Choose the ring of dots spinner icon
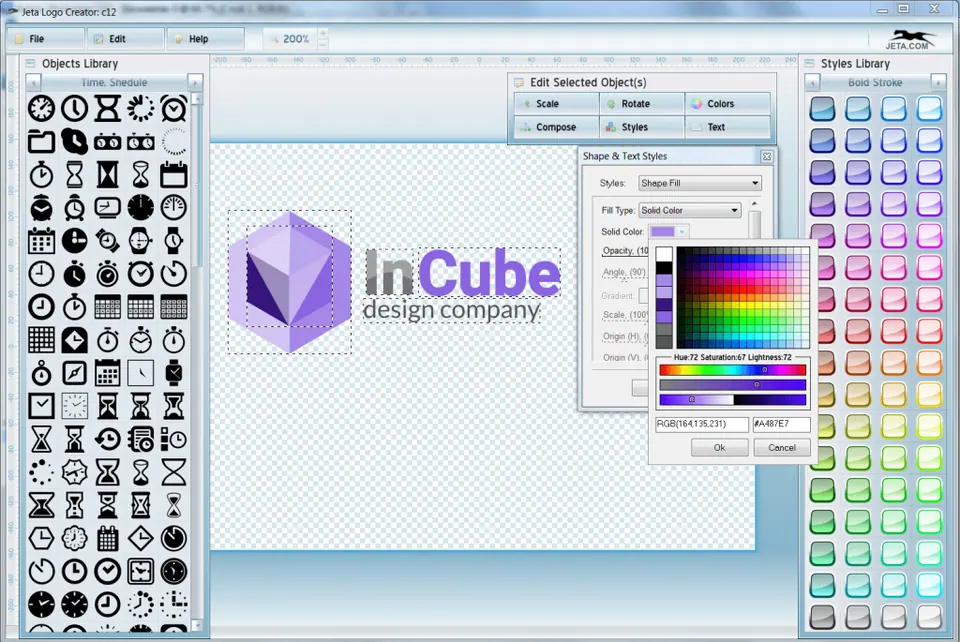The width and height of the screenshot is (960, 642). point(41,472)
